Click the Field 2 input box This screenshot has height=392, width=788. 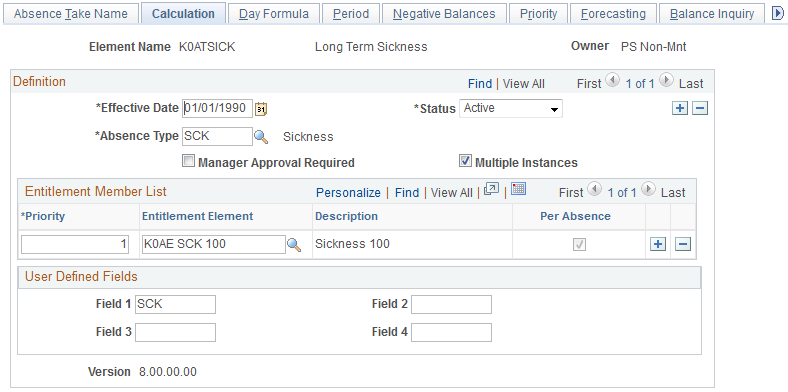coord(451,305)
